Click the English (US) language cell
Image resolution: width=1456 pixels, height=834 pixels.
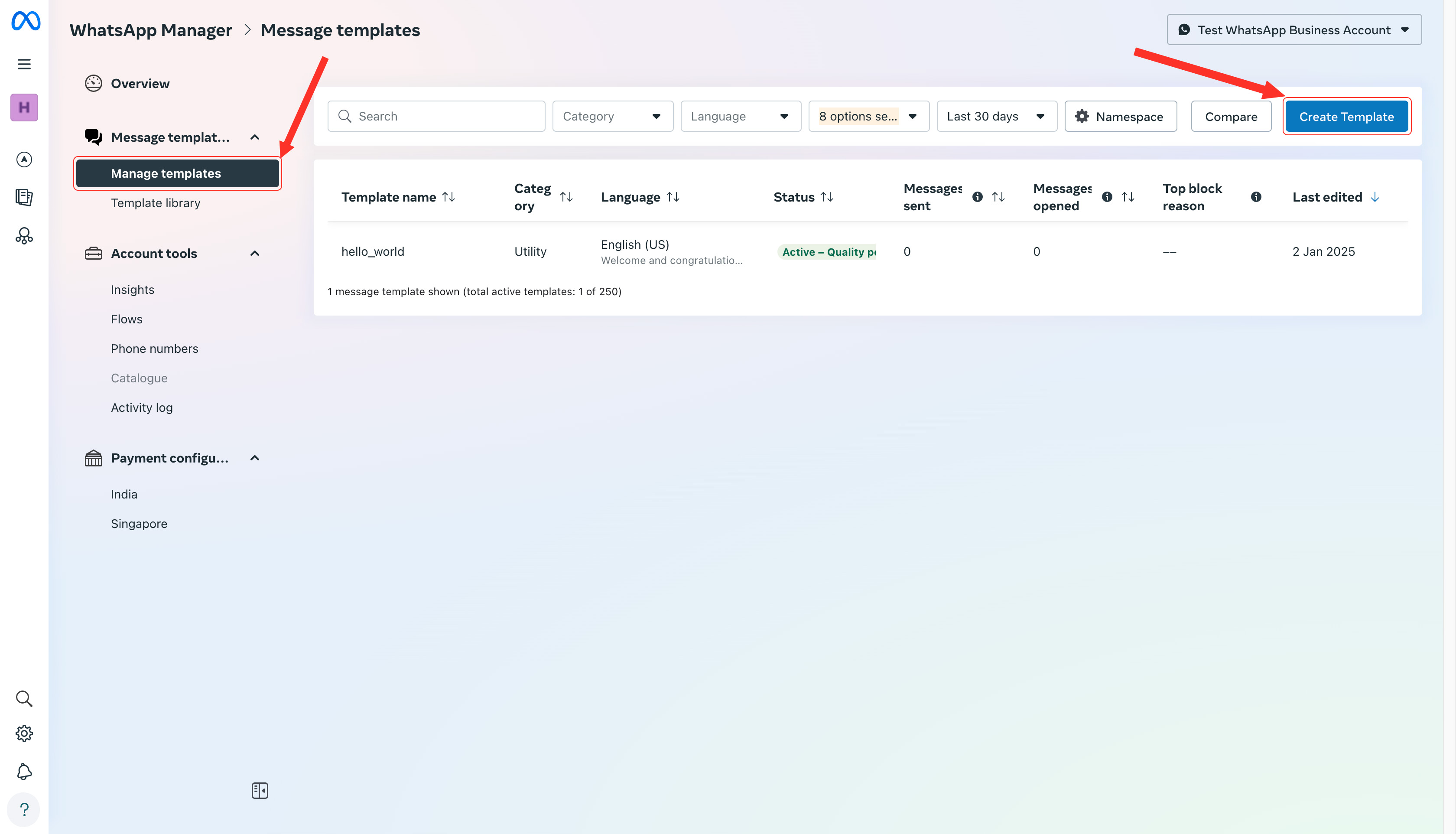(x=635, y=244)
